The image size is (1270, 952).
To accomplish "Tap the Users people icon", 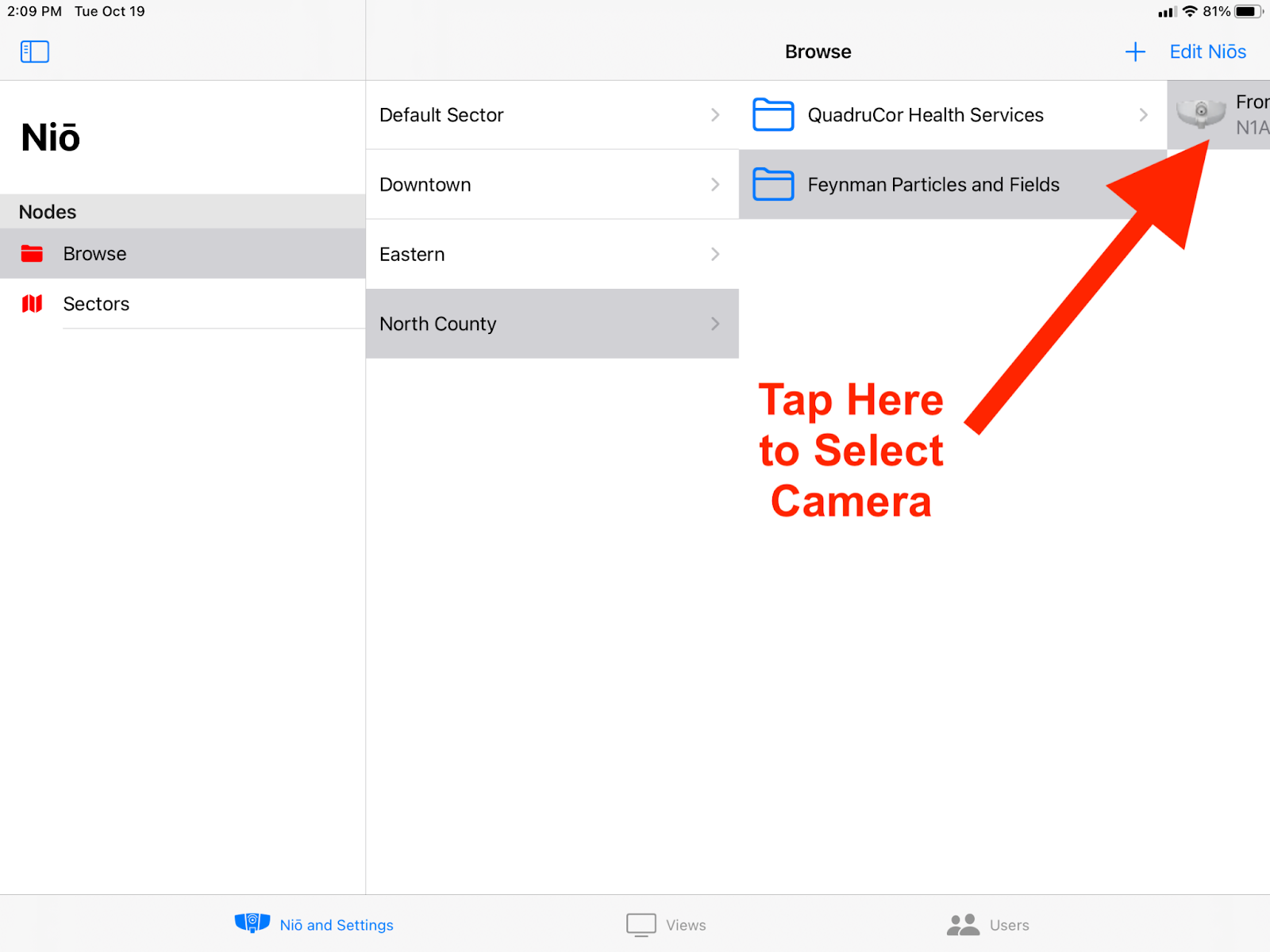I will point(963,924).
